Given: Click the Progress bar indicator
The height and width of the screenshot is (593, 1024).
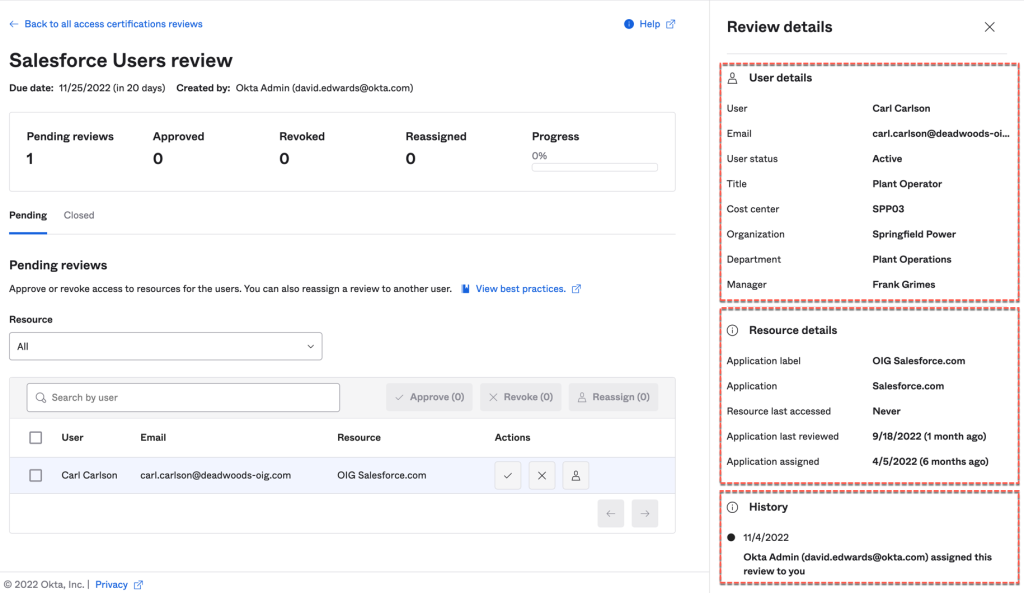Looking at the screenshot, I should tap(594, 167).
